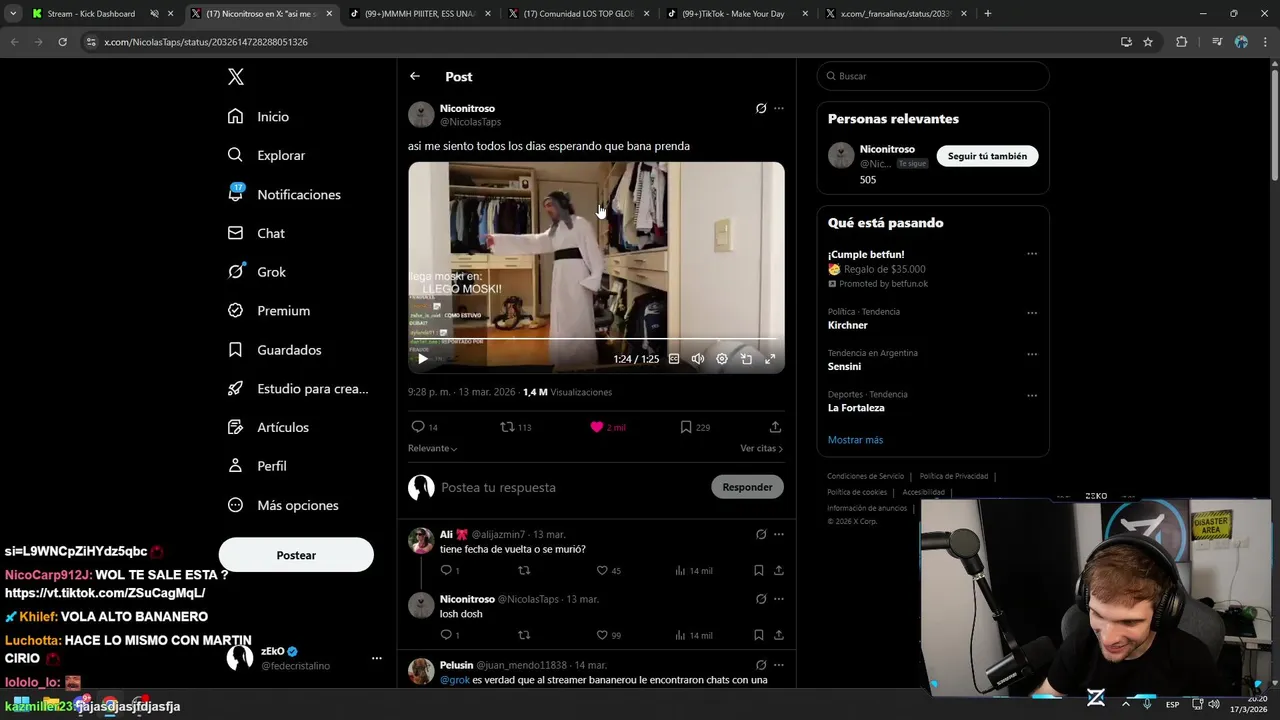Viewport: 1280px width, 720px height.
Task: Go to Perfil page
Action: point(257,466)
